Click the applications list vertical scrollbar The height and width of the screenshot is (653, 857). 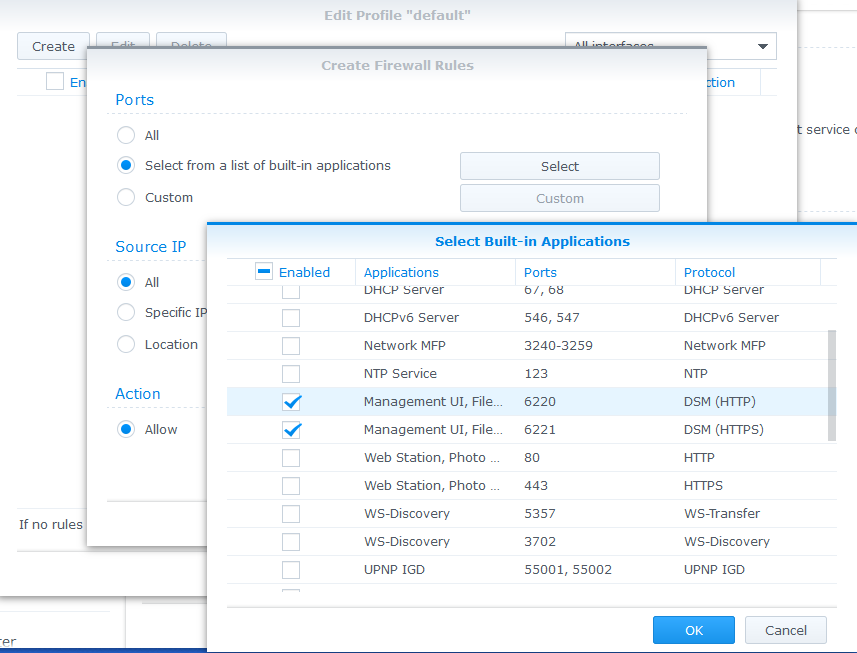tap(832, 385)
